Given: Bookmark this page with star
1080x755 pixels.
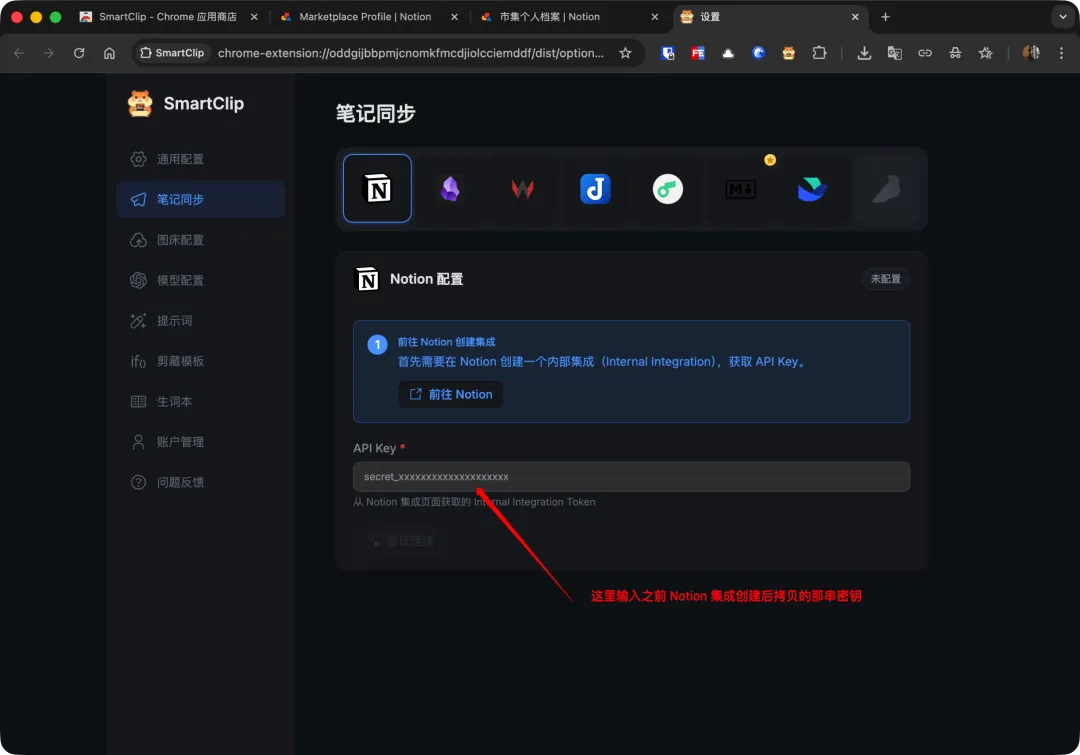Looking at the screenshot, I should (625, 53).
